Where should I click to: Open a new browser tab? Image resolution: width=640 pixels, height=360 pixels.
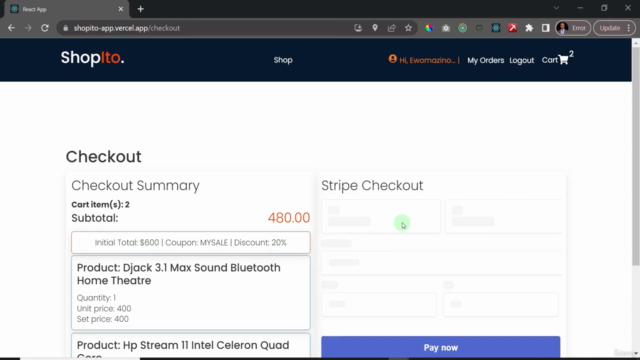point(140,9)
